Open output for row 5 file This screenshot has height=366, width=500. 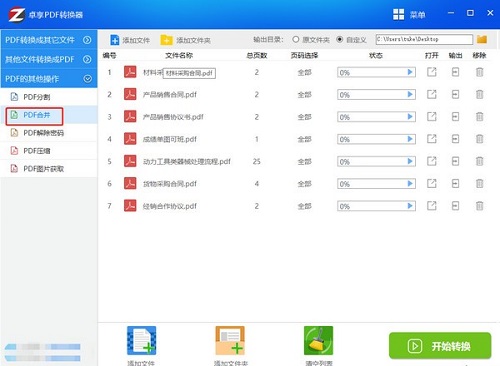coord(455,161)
